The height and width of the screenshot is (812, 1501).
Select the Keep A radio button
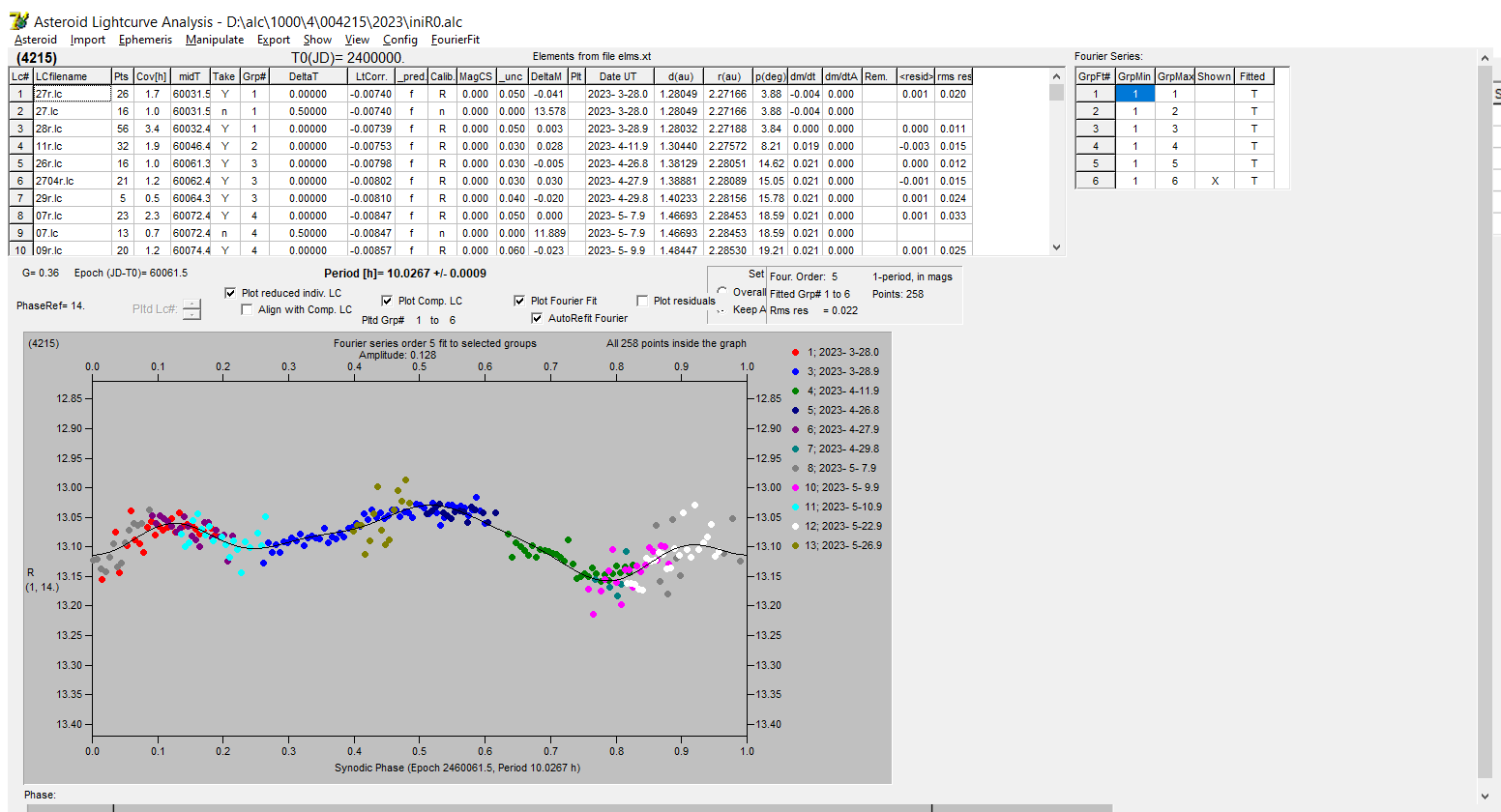click(722, 310)
